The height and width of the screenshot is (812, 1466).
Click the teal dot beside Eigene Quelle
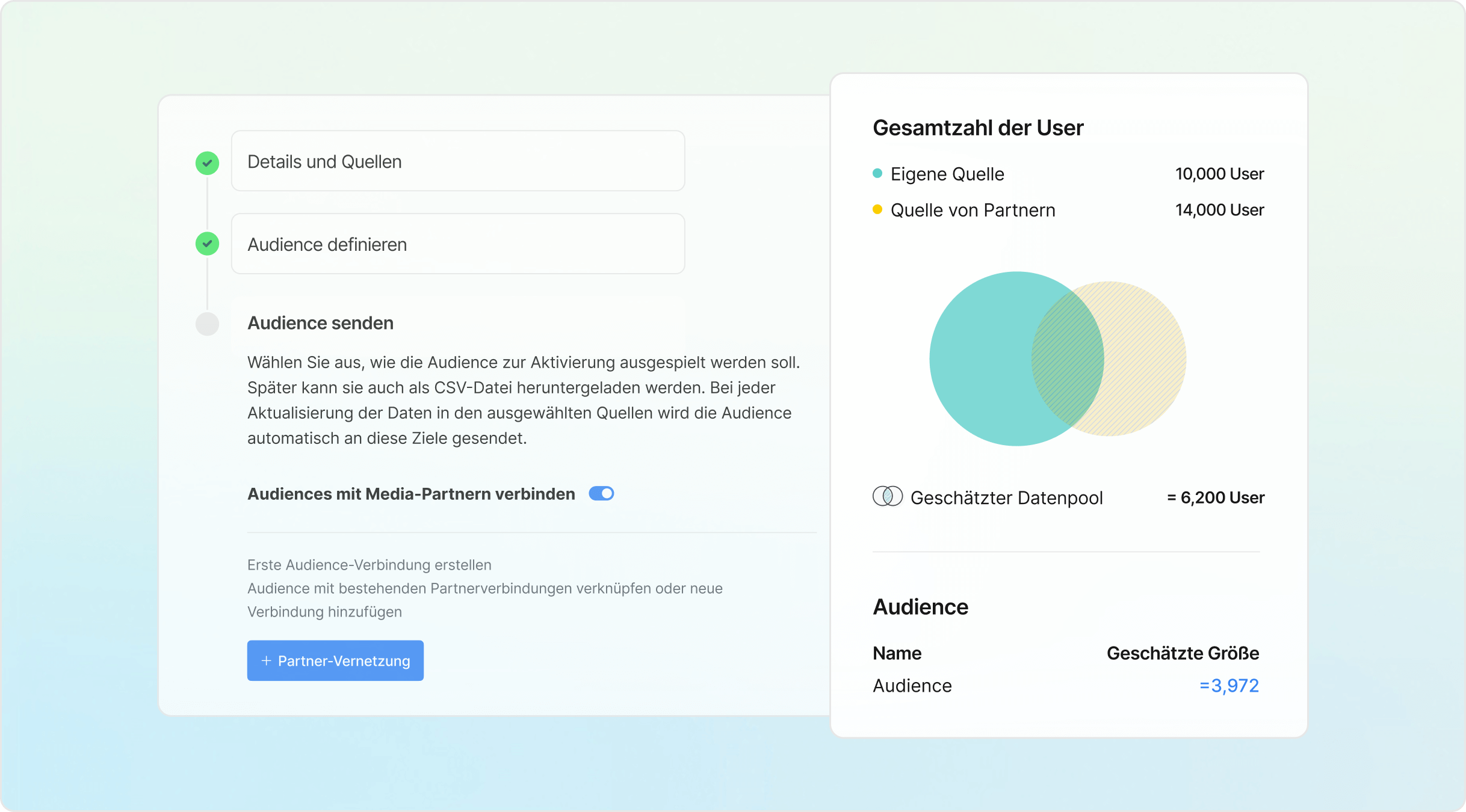(876, 173)
